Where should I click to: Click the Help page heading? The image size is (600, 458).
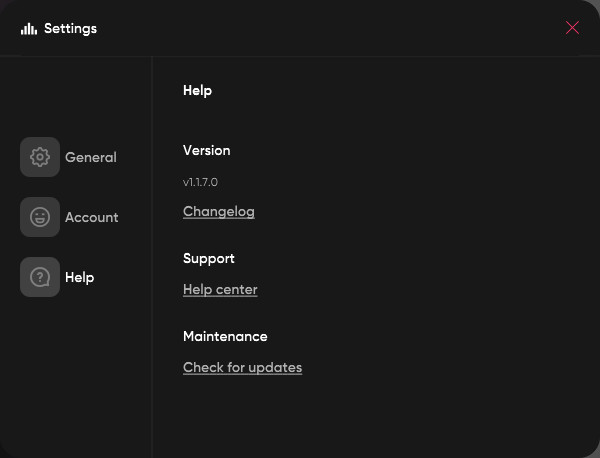click(197, 90)
